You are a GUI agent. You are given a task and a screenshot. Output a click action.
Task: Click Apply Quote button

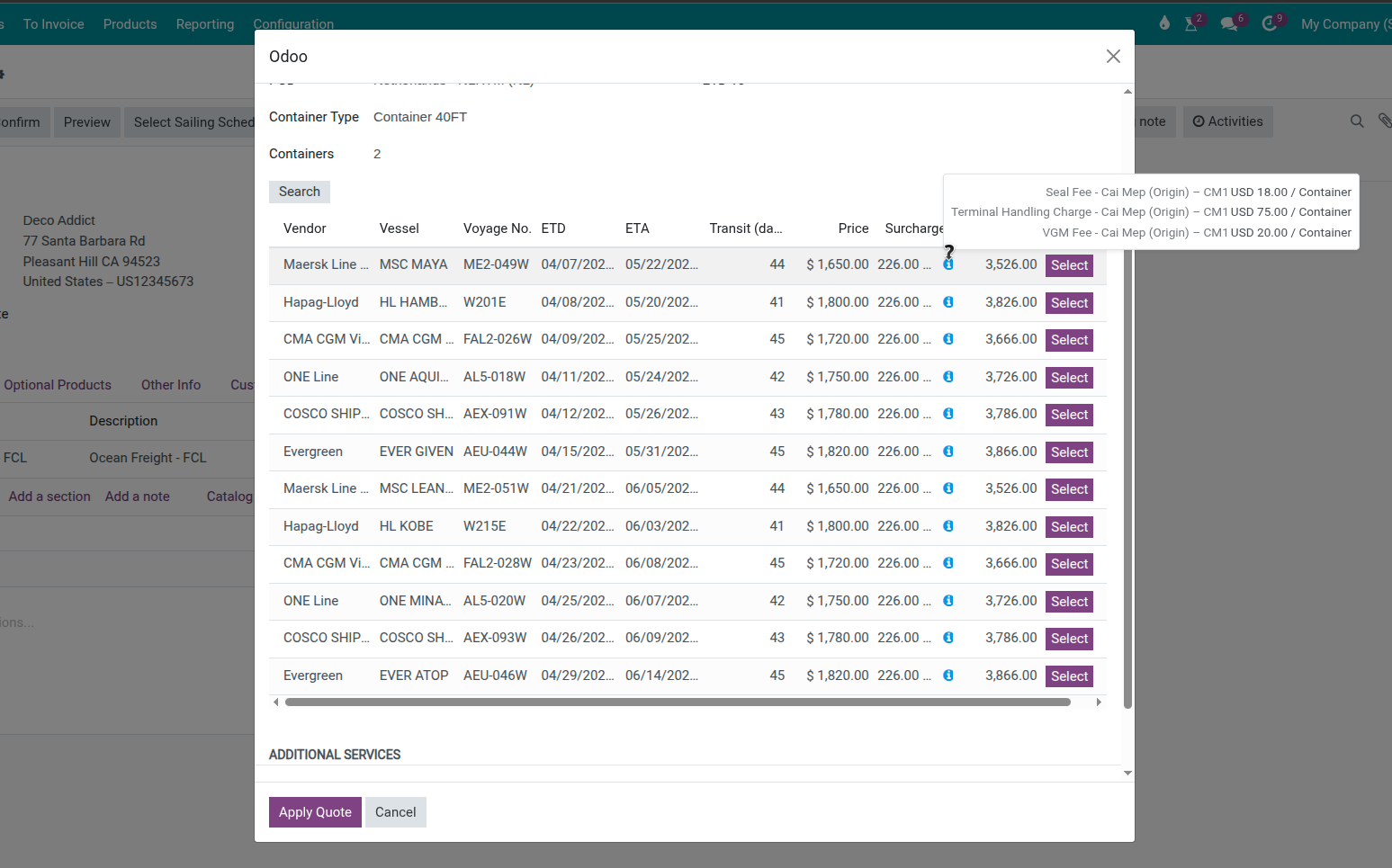315,812
